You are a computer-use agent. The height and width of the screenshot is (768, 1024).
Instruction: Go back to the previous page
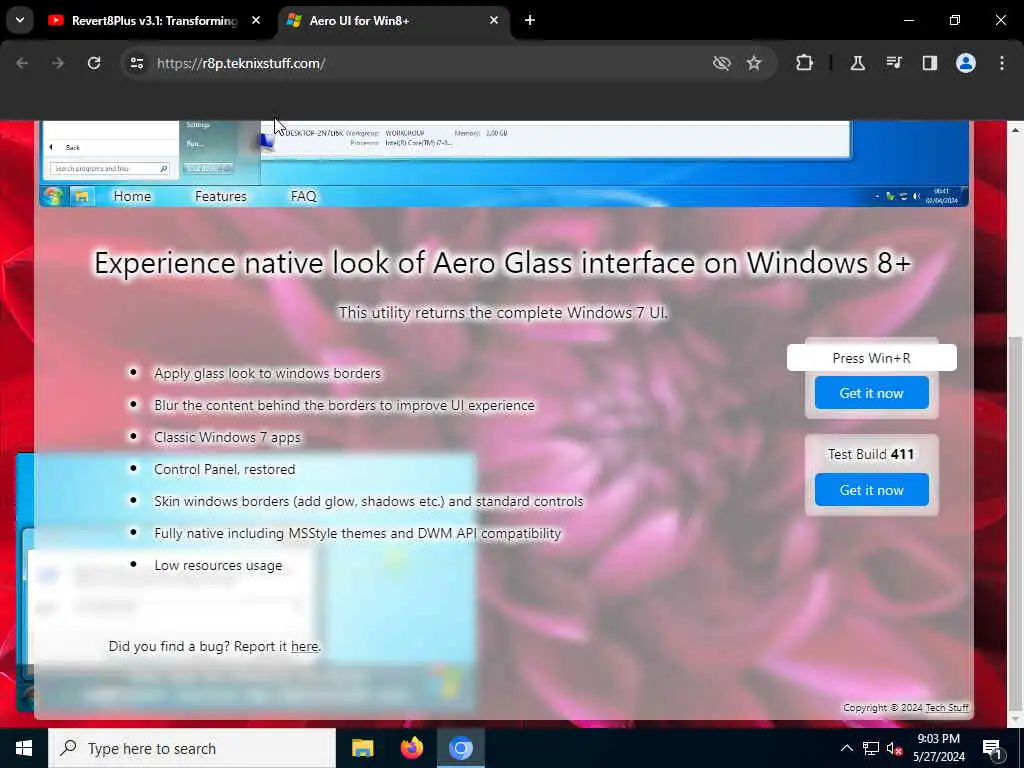(x=22, y=63)
